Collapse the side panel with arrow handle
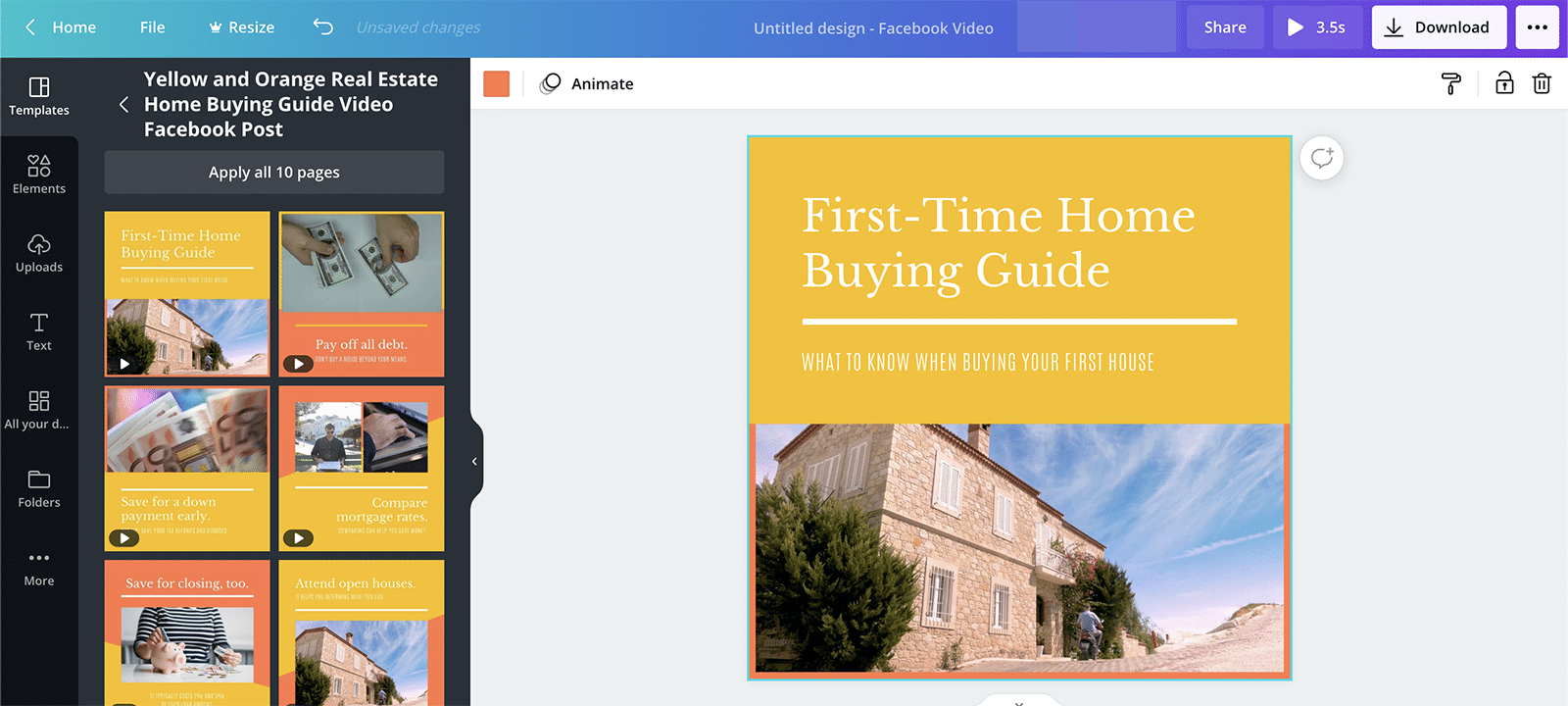1568x706 pixels. (x=474, y=461)
